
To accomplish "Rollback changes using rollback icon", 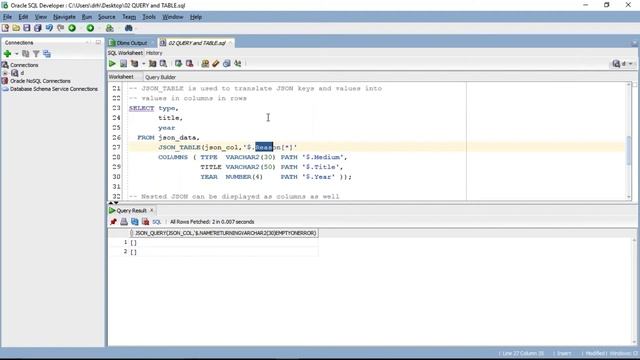I will coord(189,64).
